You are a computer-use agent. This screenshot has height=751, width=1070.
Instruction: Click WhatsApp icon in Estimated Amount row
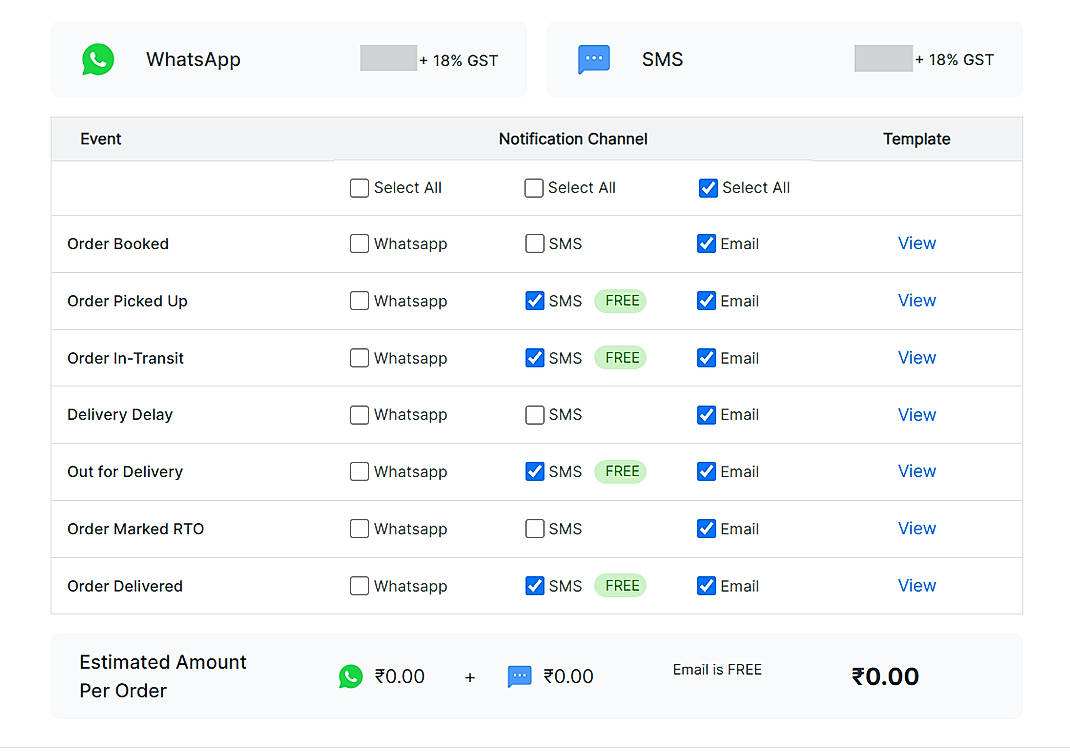pos(351,677)
